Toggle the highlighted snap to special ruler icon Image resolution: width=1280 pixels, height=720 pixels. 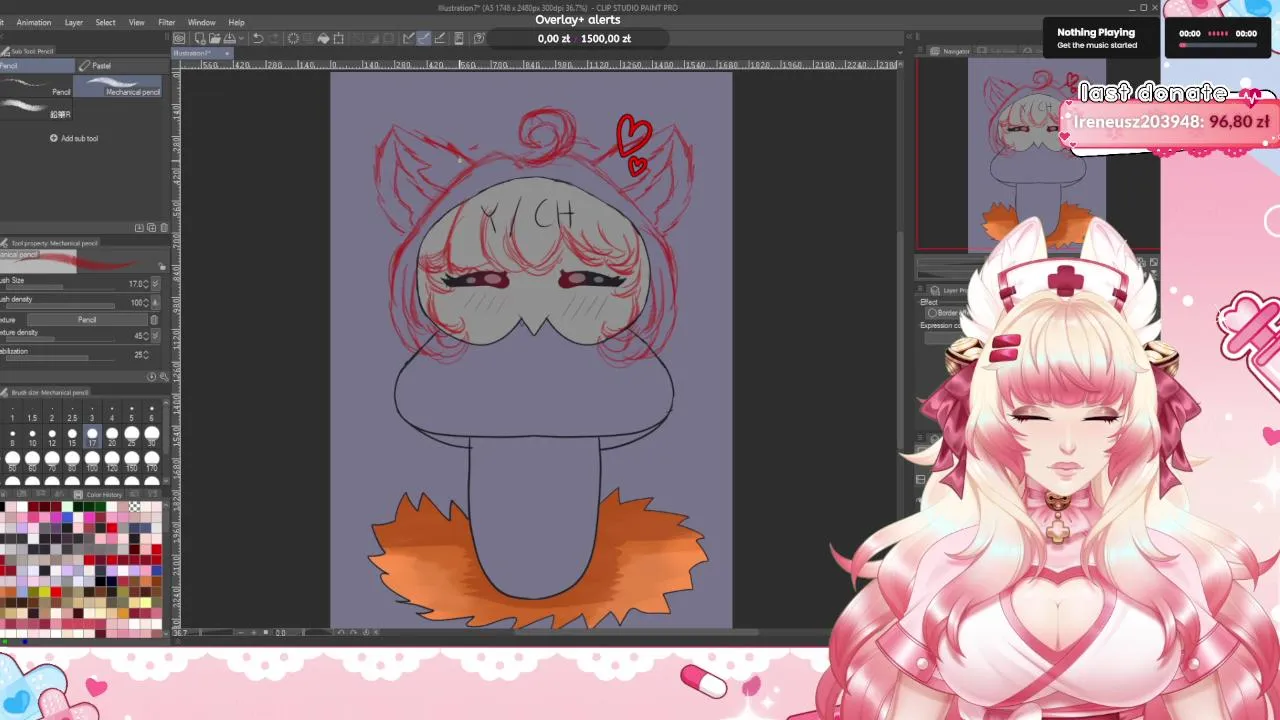tap(424, 38)
